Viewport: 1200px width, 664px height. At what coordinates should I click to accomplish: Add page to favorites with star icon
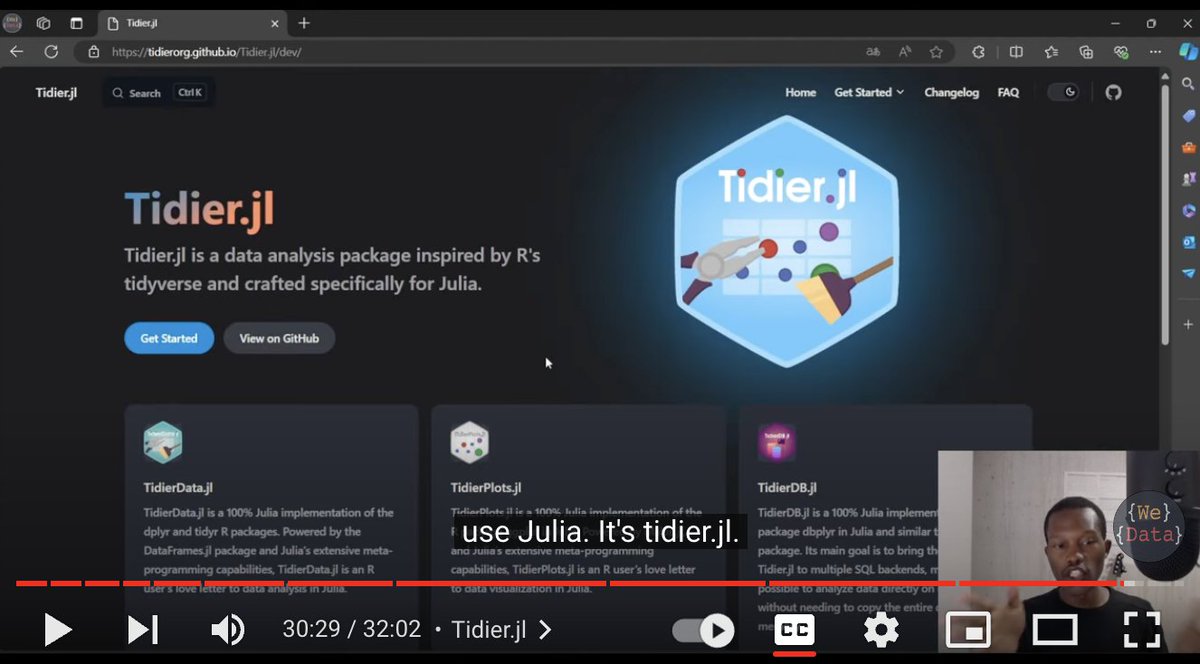coord(936,52)
